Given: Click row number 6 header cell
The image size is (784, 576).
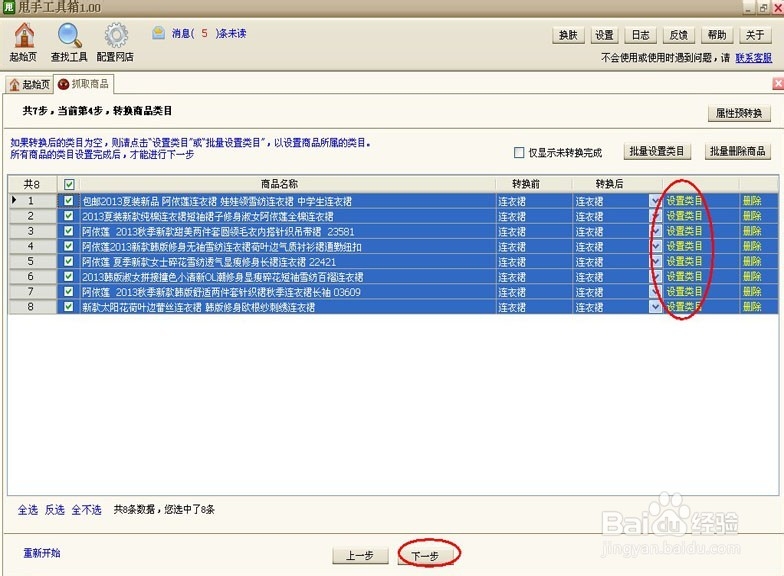Looking at the screenshot, I should [x=31, y=276].
